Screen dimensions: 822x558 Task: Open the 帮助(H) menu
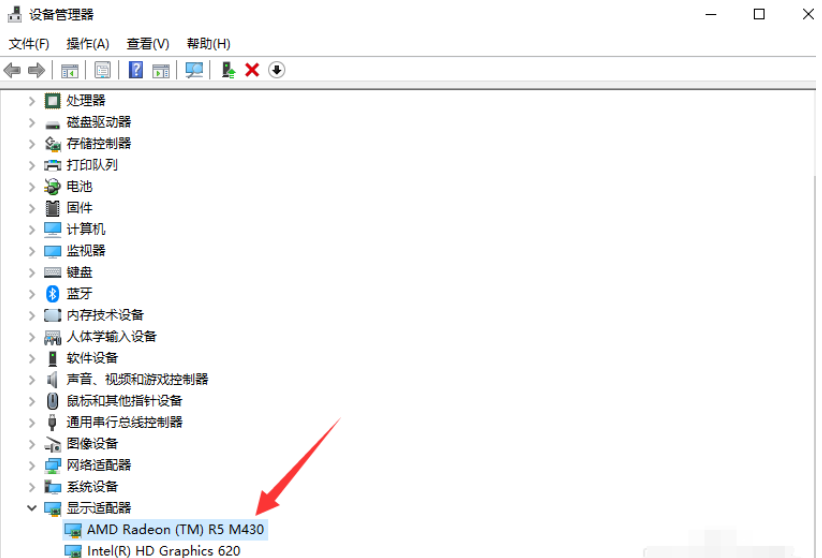coord(208,44)
